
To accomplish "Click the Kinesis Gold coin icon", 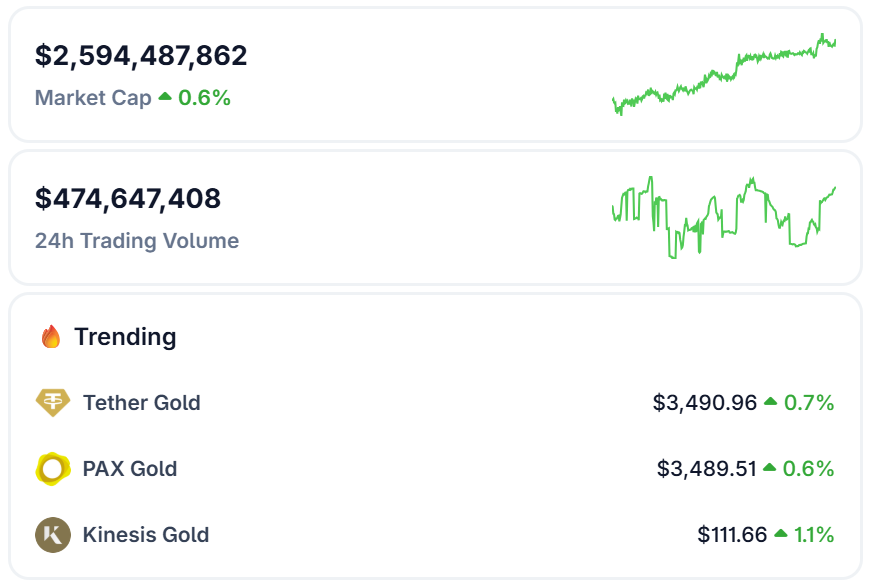I will [x=53, y=535].
